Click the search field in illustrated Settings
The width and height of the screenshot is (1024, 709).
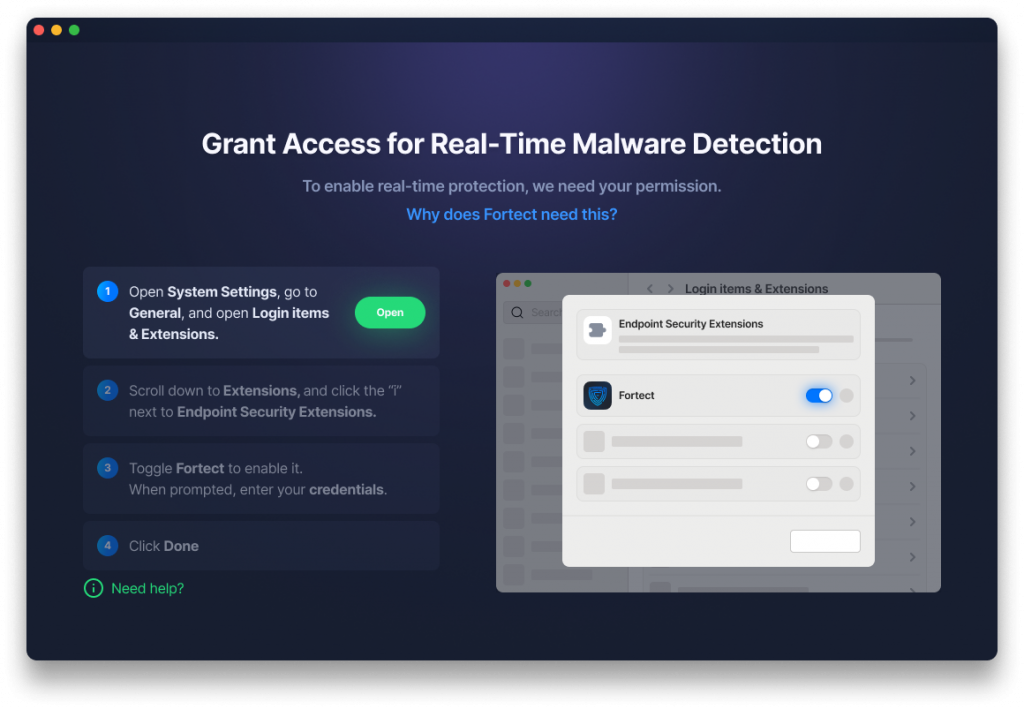(x=533, y=312)
